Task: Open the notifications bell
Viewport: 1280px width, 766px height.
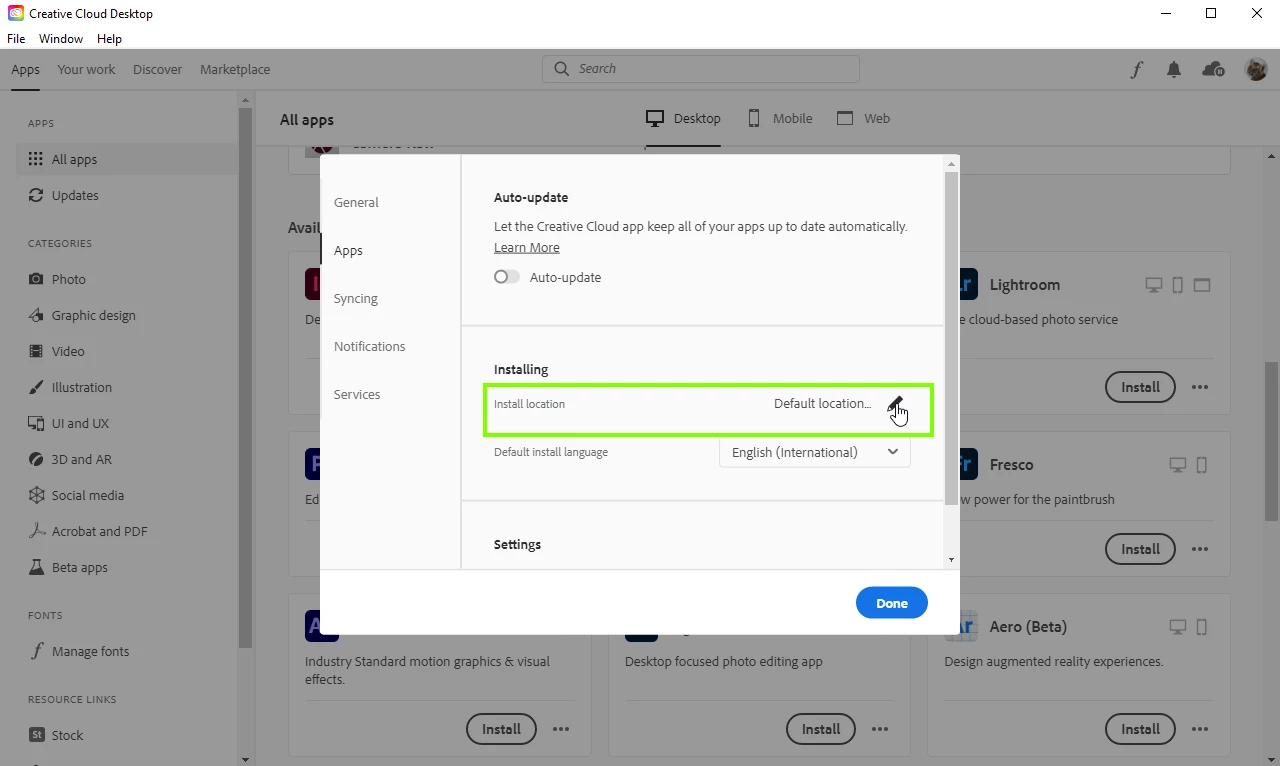Action: pyautogui.click(x=1174, y=69)
